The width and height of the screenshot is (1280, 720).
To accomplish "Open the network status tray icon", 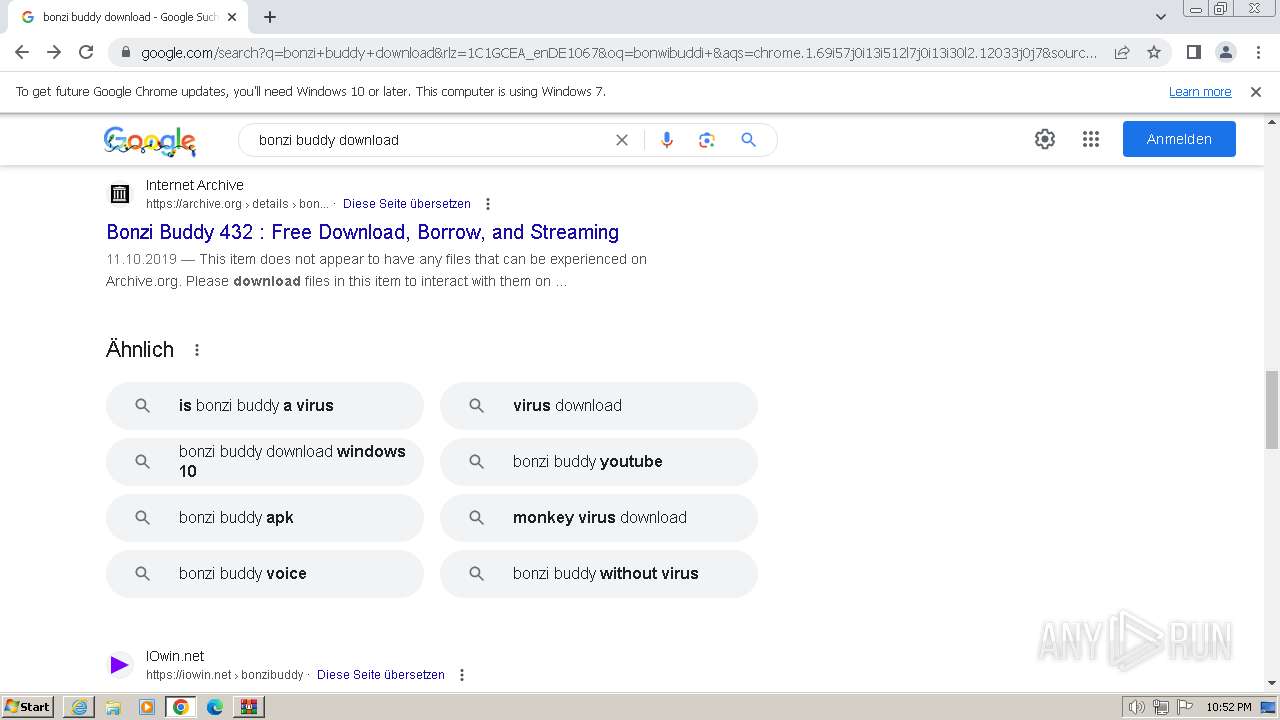I will (1161, 707).
